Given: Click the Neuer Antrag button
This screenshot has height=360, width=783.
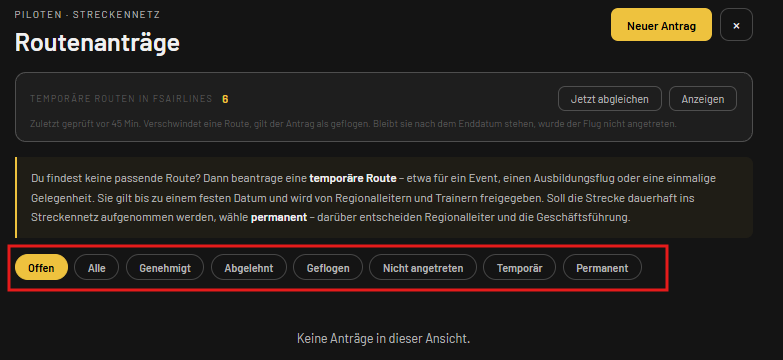Looking at the screenshot, I should point(661,25).
